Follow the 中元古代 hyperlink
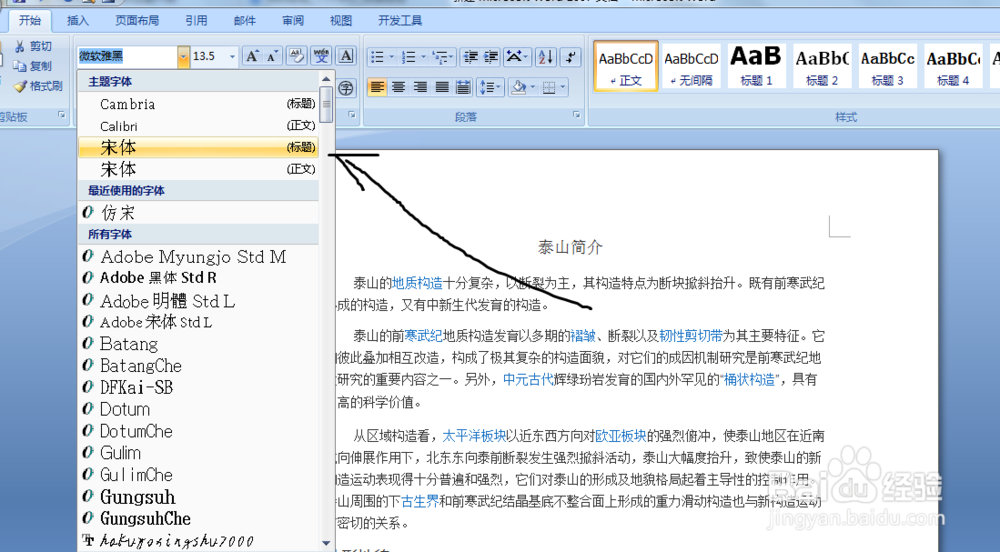This screenshot has height=552, width=1000. tap(528, 380)
